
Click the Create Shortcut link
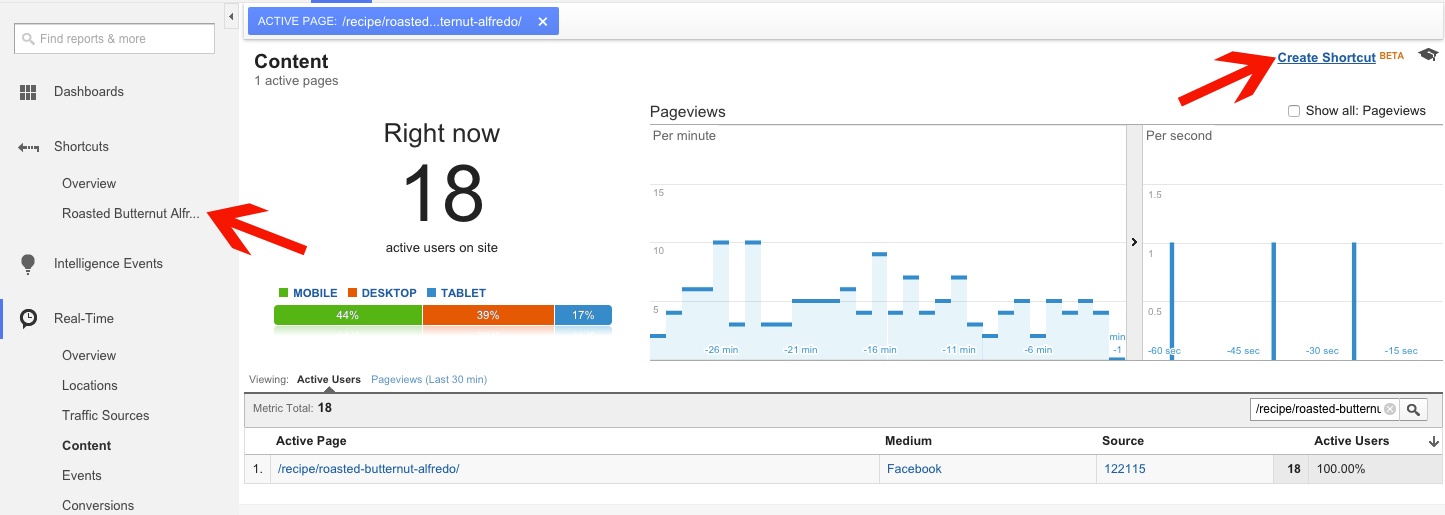1326,58
